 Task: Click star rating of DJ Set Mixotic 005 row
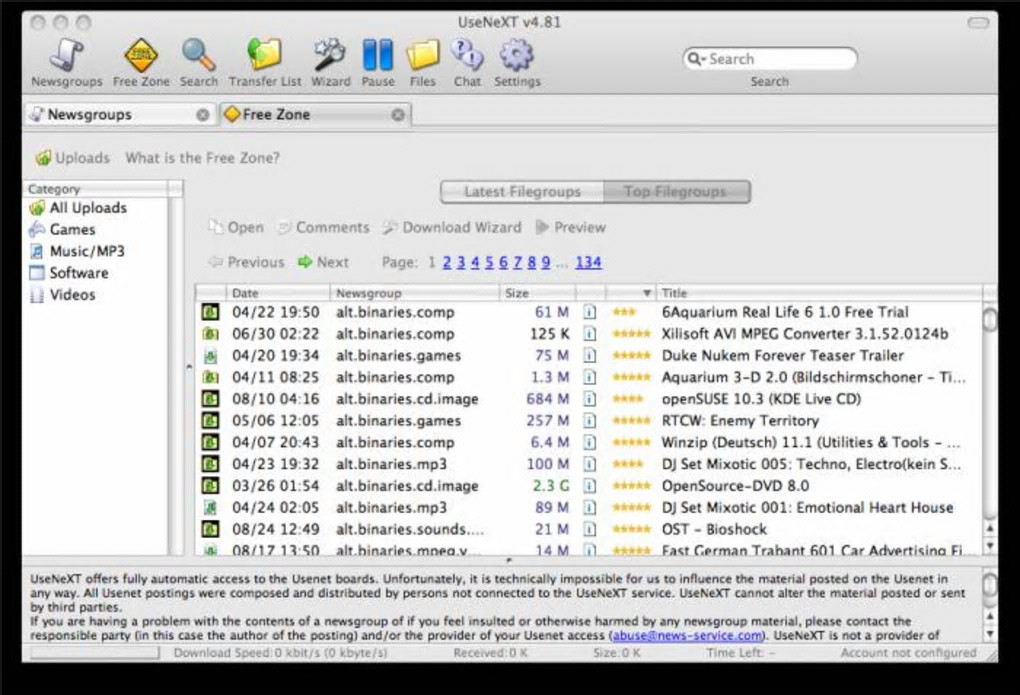click(x=628, y=464)
